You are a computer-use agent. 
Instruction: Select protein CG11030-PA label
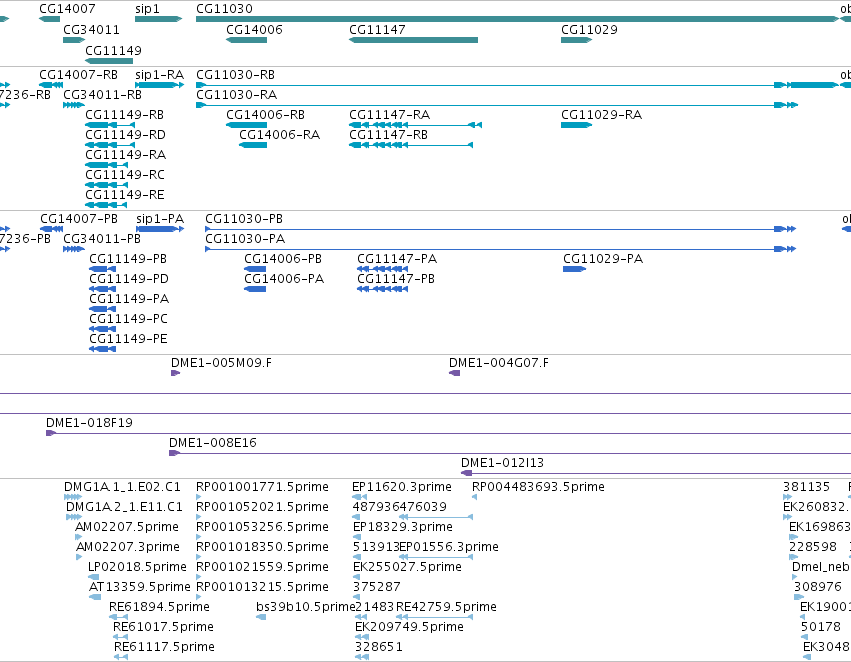click(245, 239)
